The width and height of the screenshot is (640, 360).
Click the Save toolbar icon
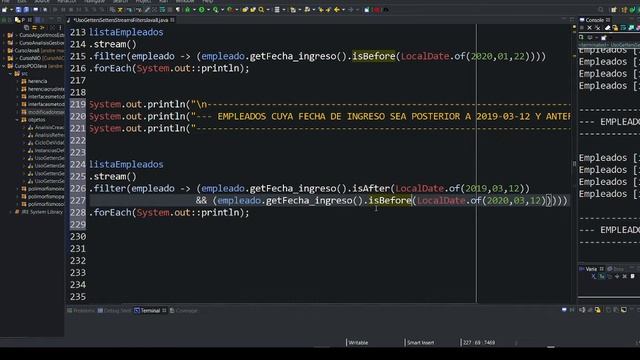pos(18,9)
